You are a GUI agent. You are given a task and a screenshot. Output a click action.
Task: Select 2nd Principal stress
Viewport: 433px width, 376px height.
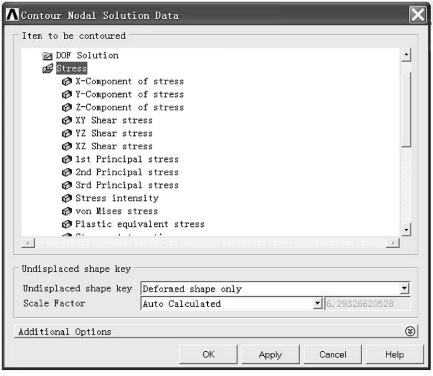coord(127,173)
